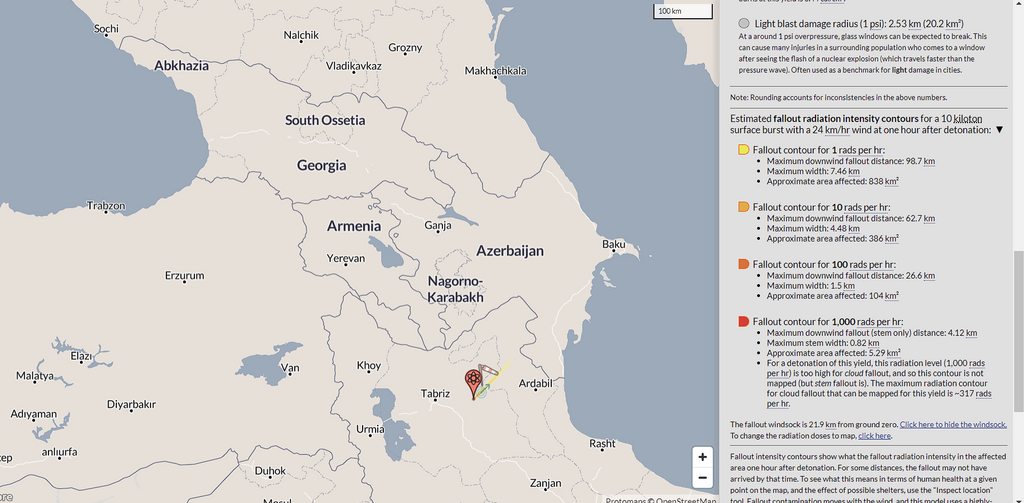Click 'Maximum width: 7.46 km' line

(x=813, y=171)
